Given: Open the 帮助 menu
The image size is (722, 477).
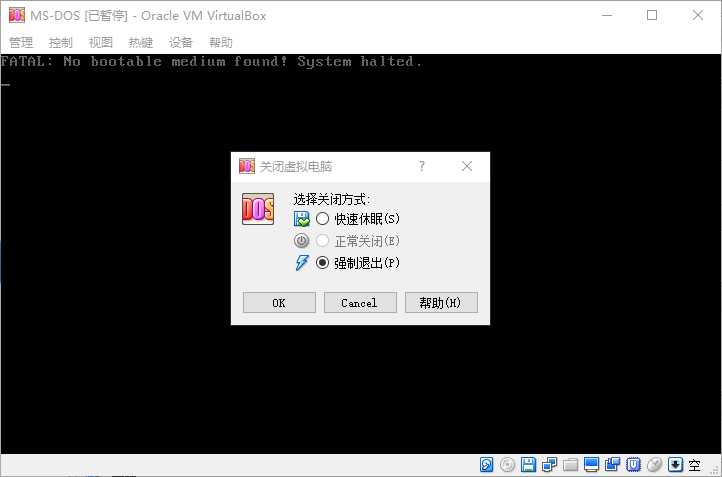Looking at the screenshot, I should pos(221,43).
